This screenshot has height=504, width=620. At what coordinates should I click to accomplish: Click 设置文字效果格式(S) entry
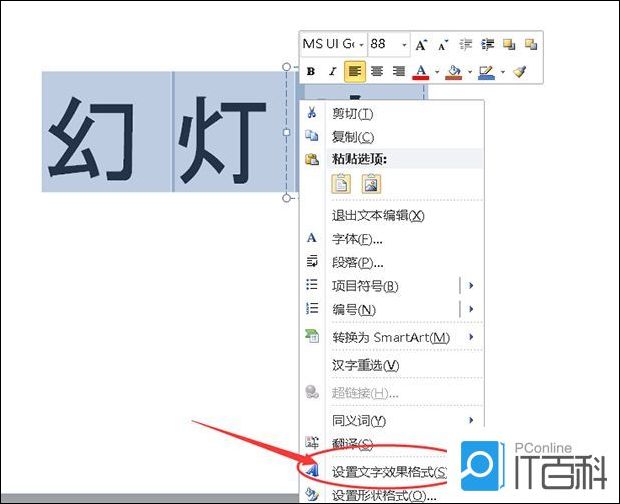389,472
